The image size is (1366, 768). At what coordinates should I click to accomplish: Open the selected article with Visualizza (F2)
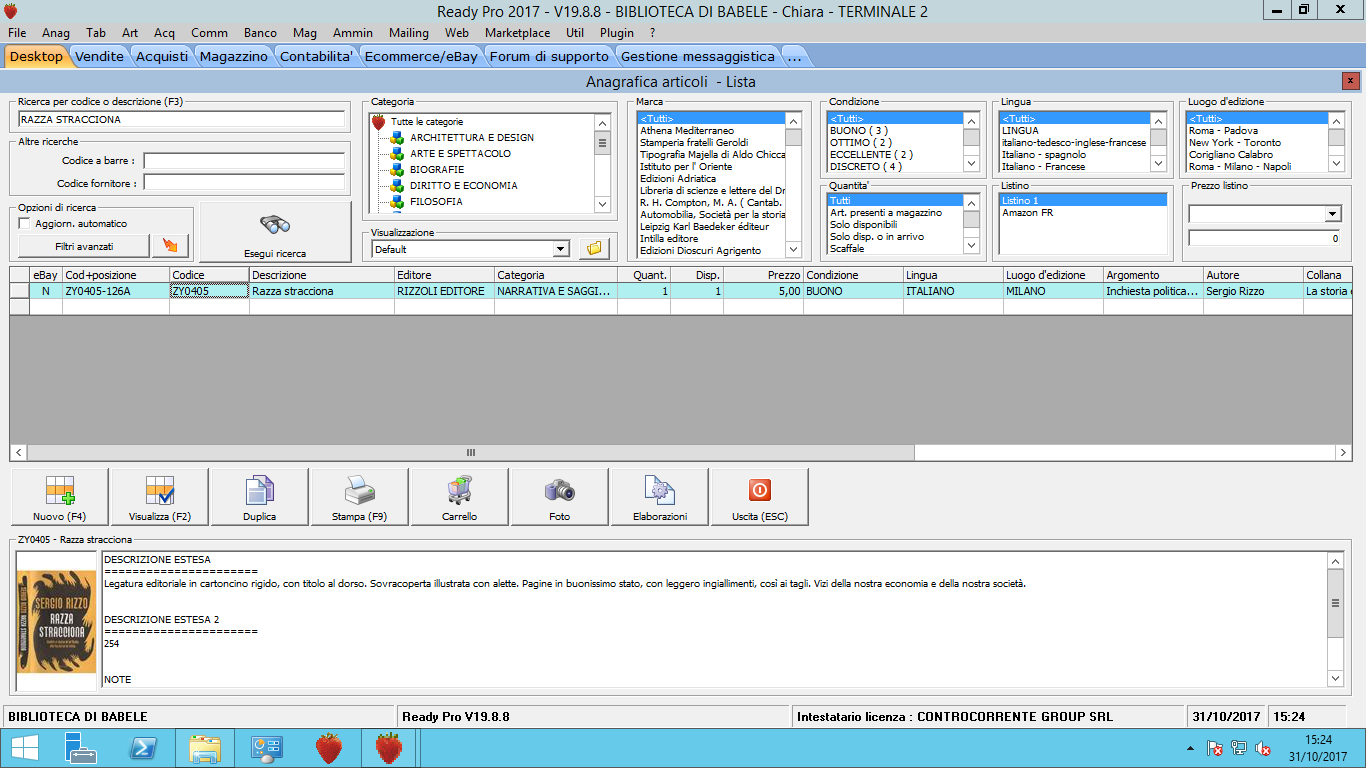pyautogui.click(x=160, y=497)
